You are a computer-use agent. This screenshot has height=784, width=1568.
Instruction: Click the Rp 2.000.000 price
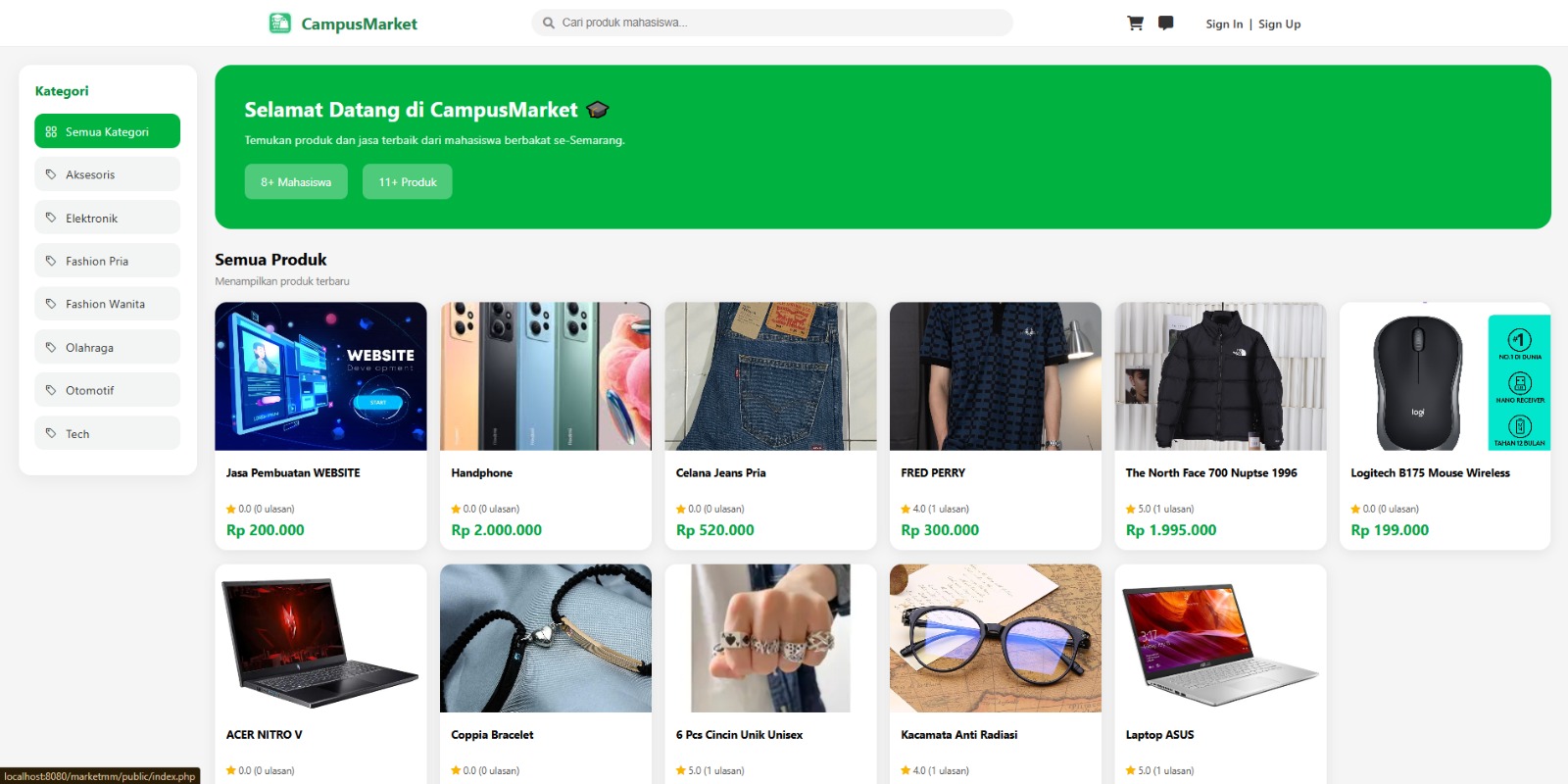coord(496,530)
